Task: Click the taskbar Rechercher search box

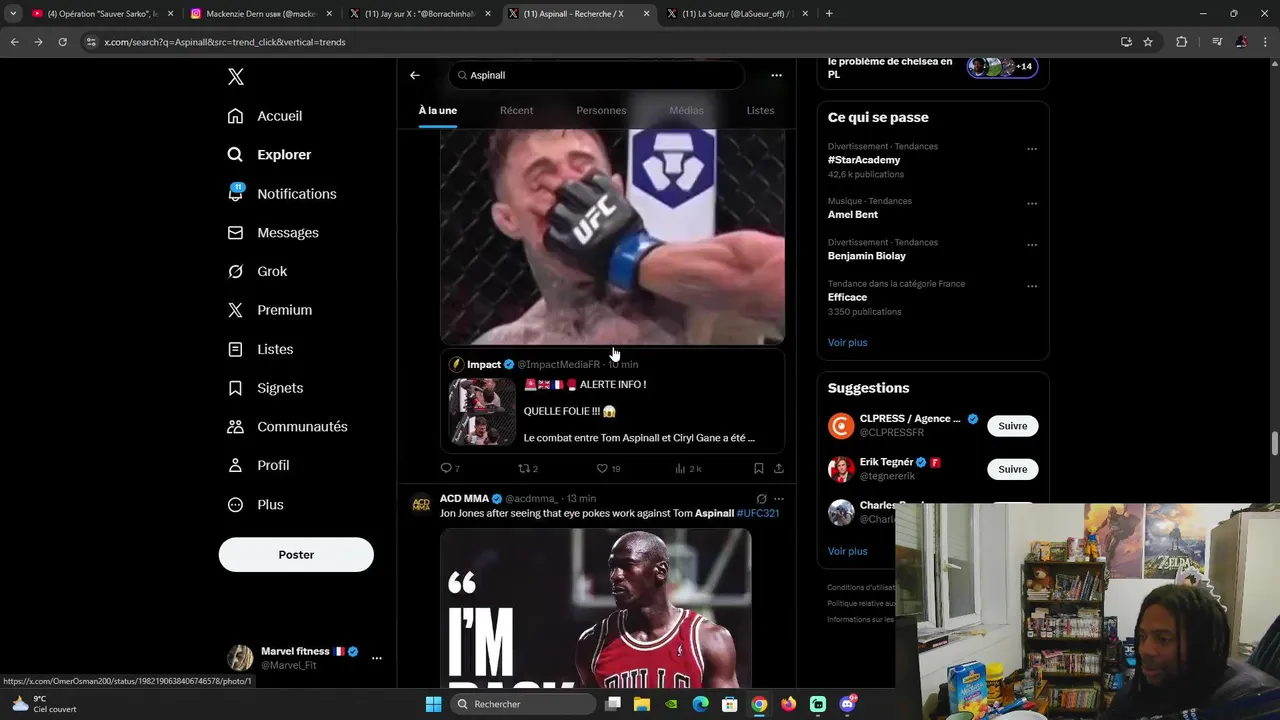Action: [521, 704]
